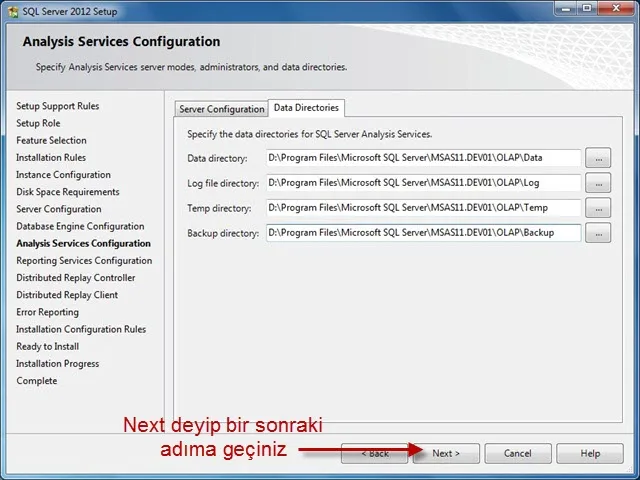Screen dimensions: 640x480
Task: Click Next to continue setup
Action: (x=446, y=453)
